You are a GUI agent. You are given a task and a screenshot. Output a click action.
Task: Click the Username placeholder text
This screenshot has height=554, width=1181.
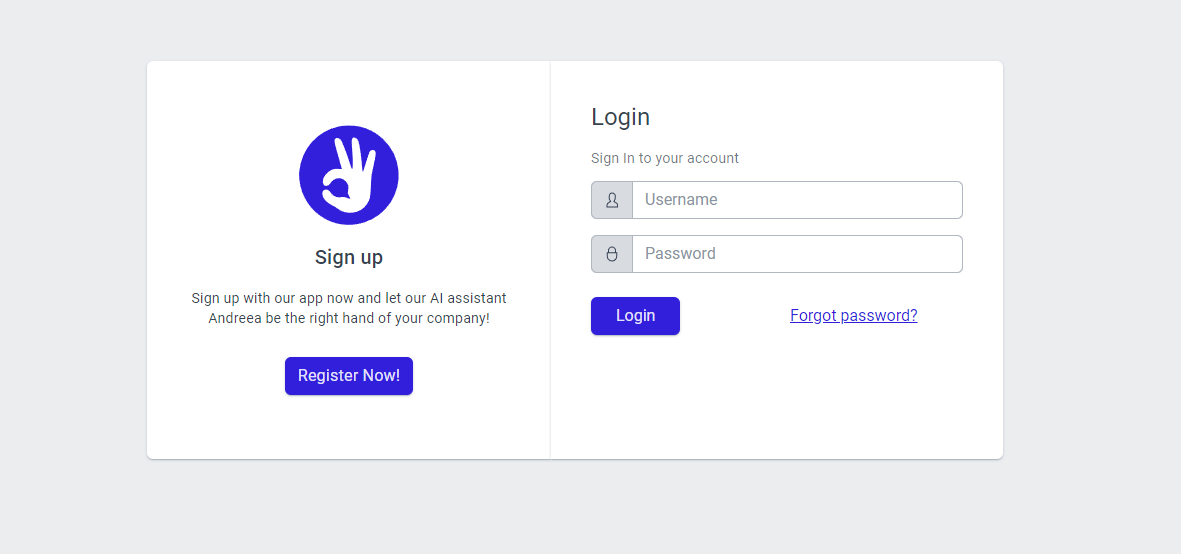681,199
